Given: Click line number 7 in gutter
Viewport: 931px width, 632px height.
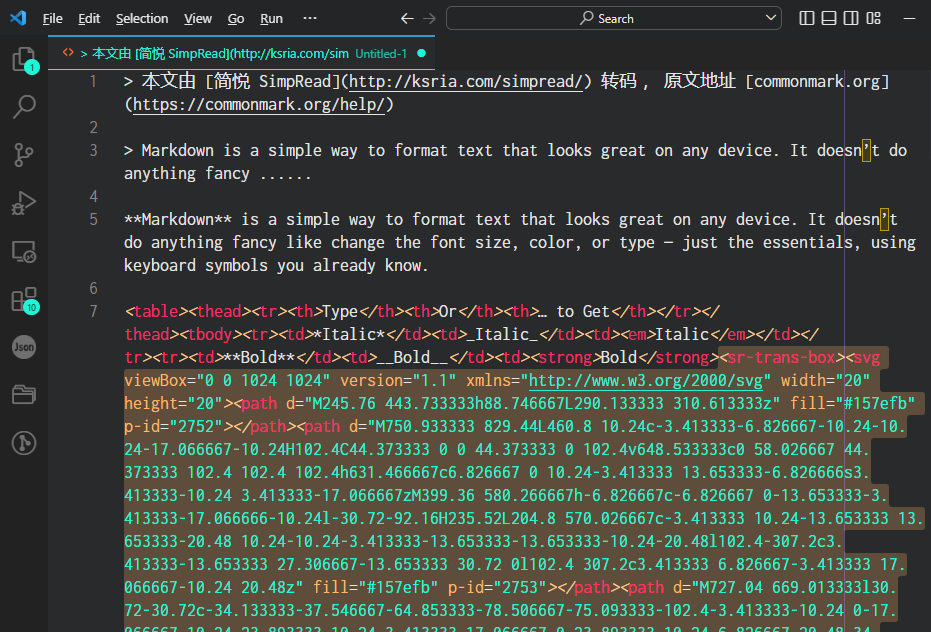Looking at the screenshot, I should (x=93, y=311).
